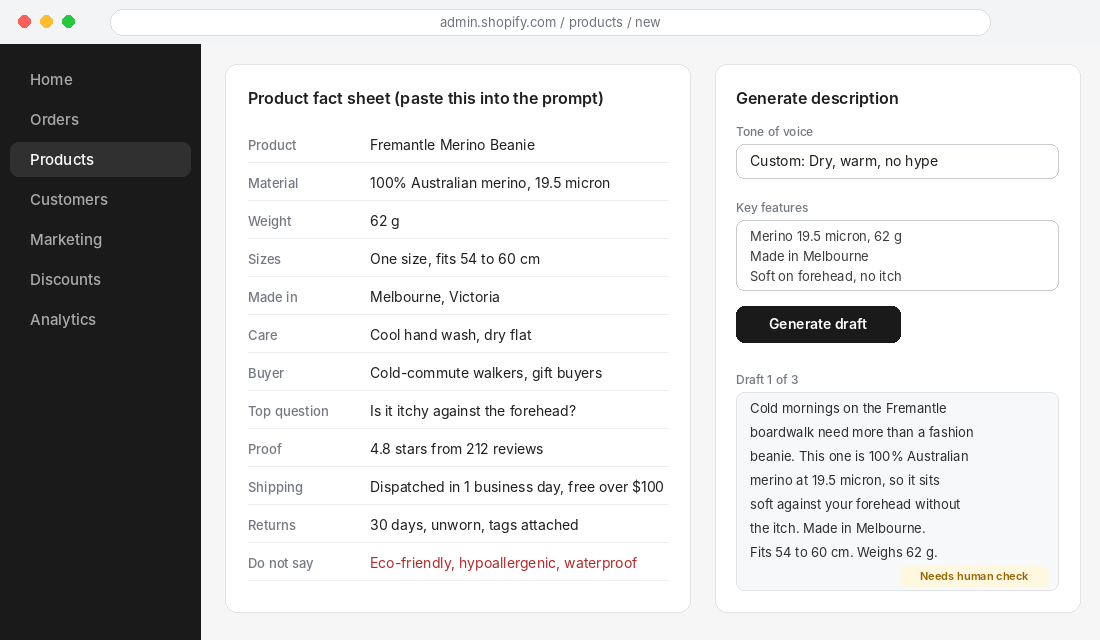The image size is (1100, 640).
Task: Click the Returns row label
Action: click(271, 525)
